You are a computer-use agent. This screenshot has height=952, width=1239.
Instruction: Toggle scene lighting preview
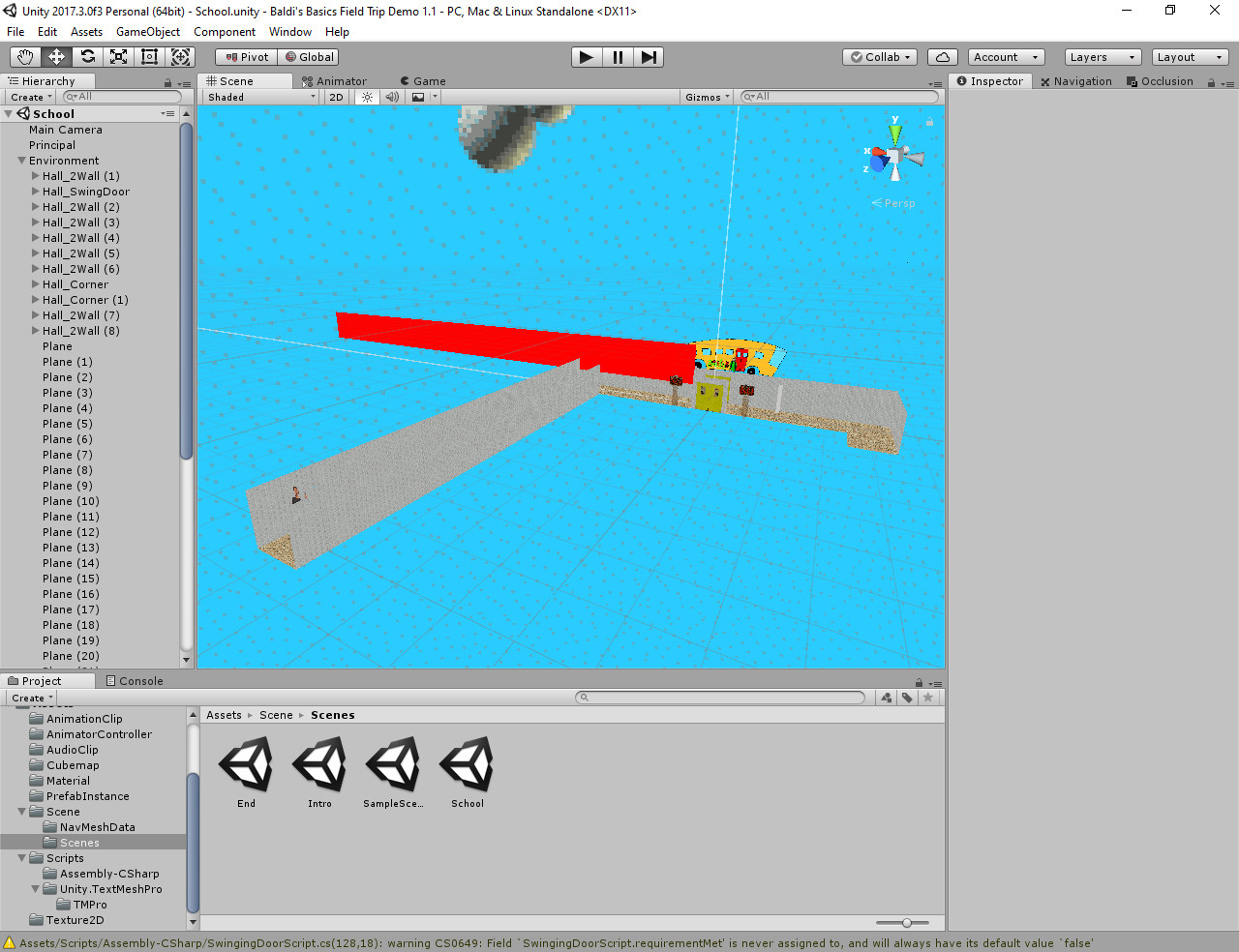(365, 97)
